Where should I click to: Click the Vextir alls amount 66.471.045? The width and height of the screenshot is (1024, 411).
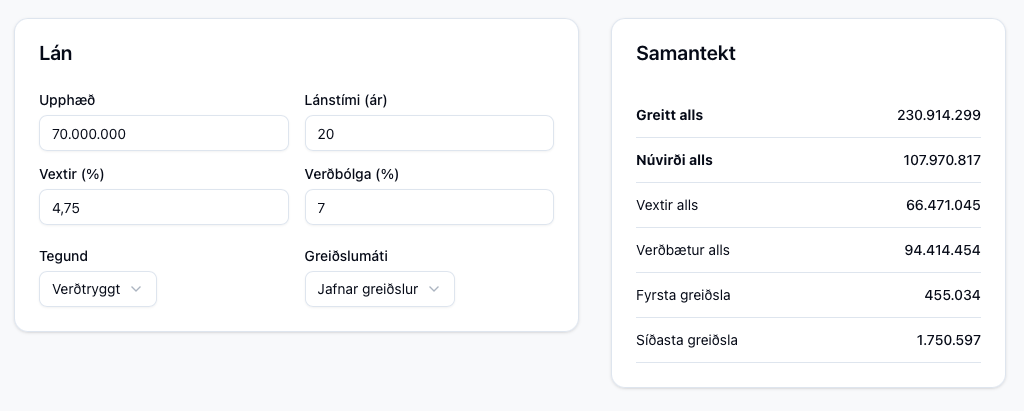[943, 205]
